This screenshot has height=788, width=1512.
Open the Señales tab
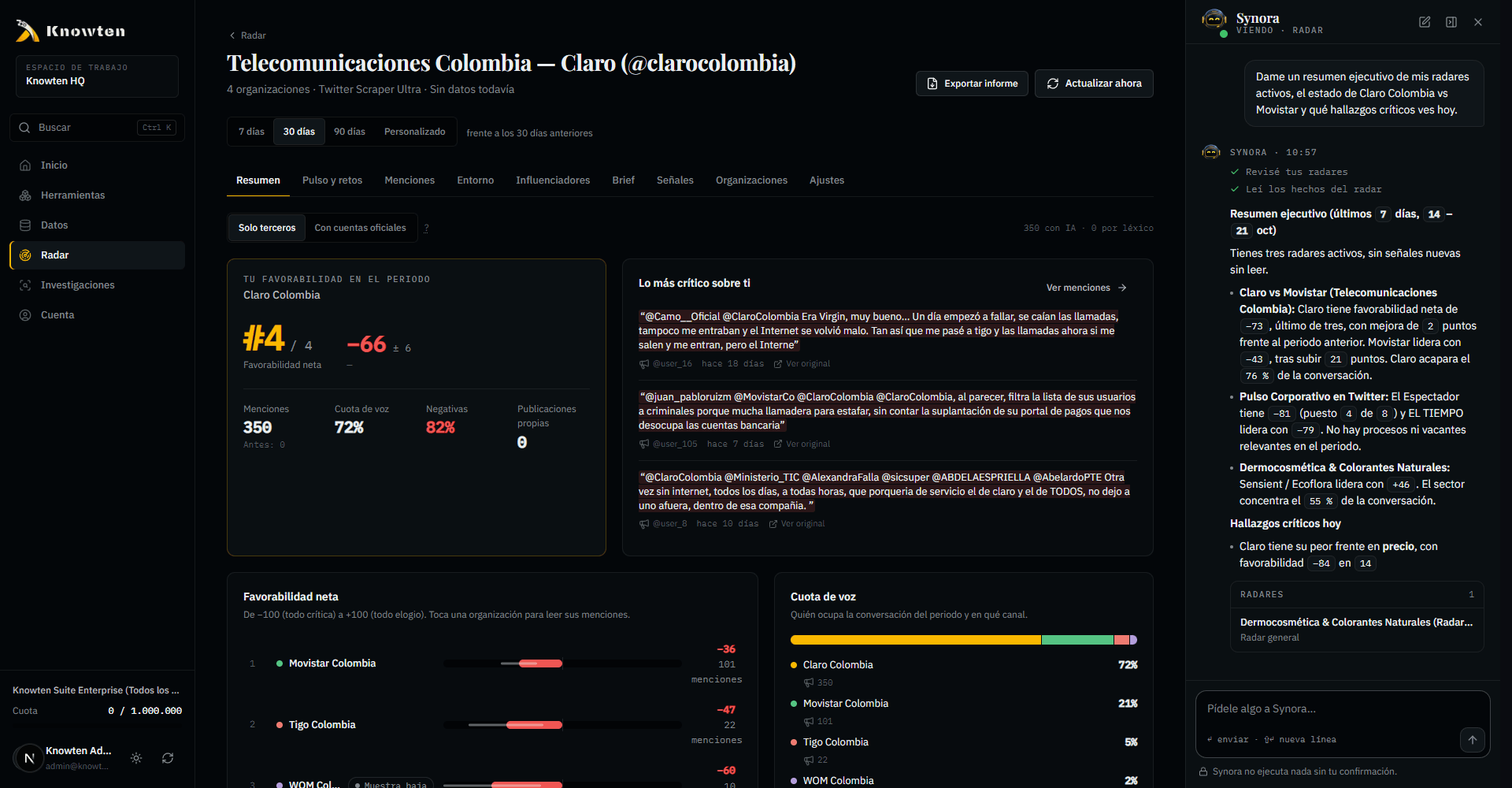pyautogui.click(x=675, y=180)
